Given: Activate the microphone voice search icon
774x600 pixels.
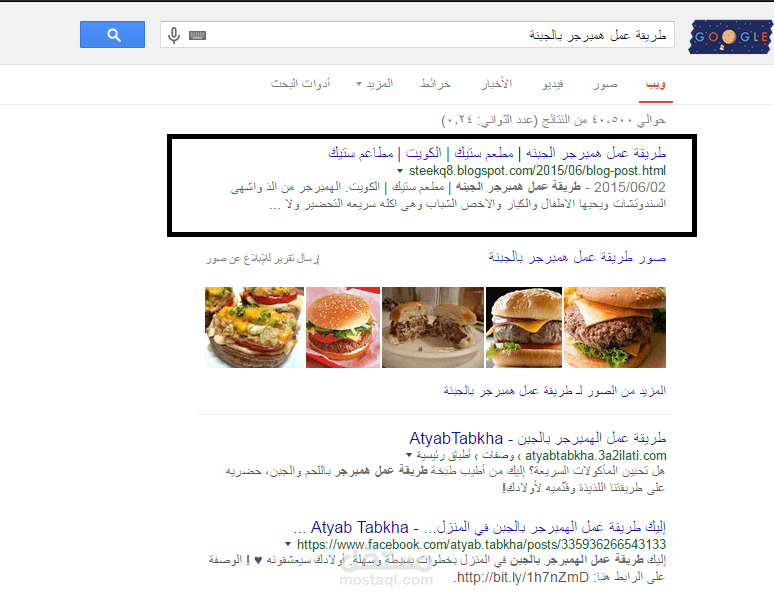Looking at the screenshot, I should pyautogui.click(x=174, y=35).
